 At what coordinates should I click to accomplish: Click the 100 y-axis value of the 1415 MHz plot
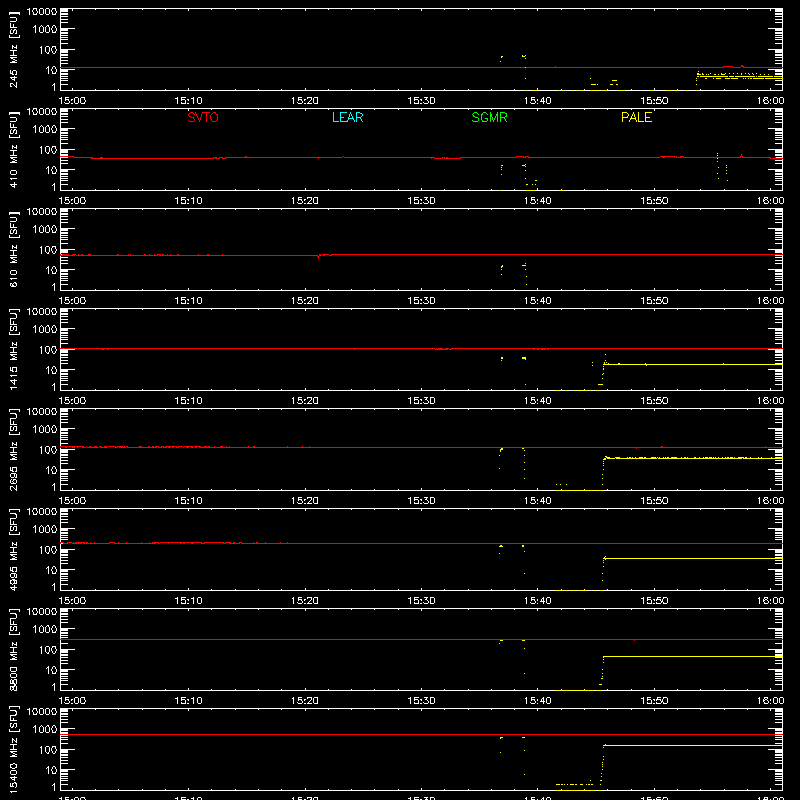(48, 350)
